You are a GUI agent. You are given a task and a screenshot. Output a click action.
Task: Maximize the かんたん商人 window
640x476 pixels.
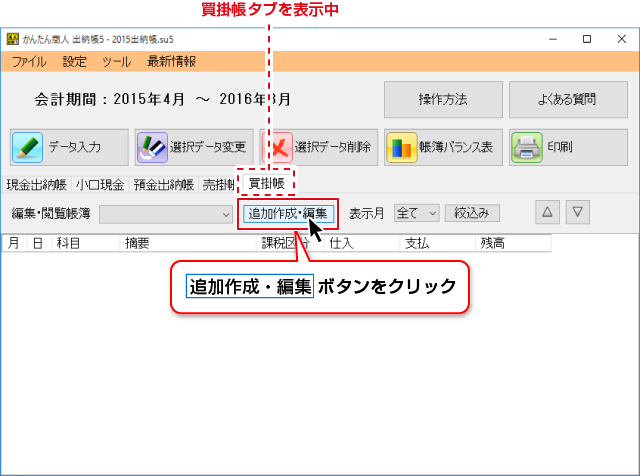tap(587, 39)
